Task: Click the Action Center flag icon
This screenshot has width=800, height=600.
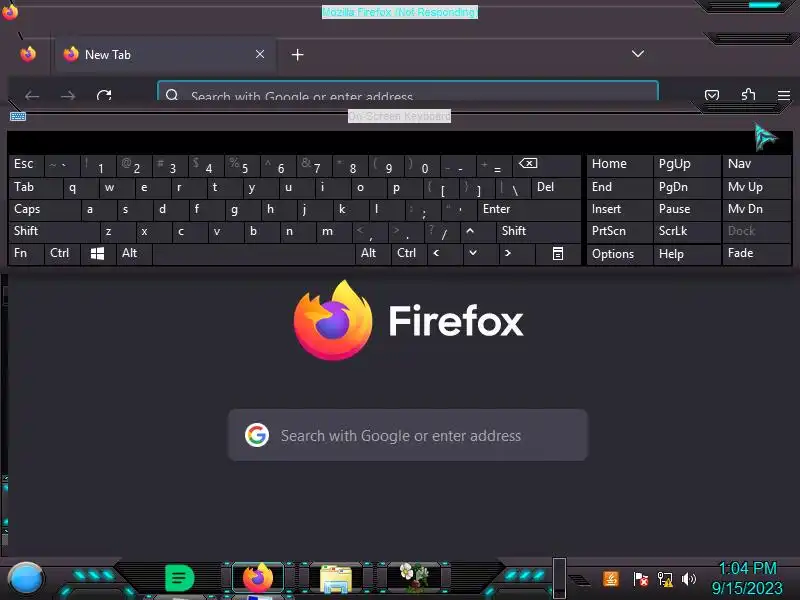Action: [640, 579]
